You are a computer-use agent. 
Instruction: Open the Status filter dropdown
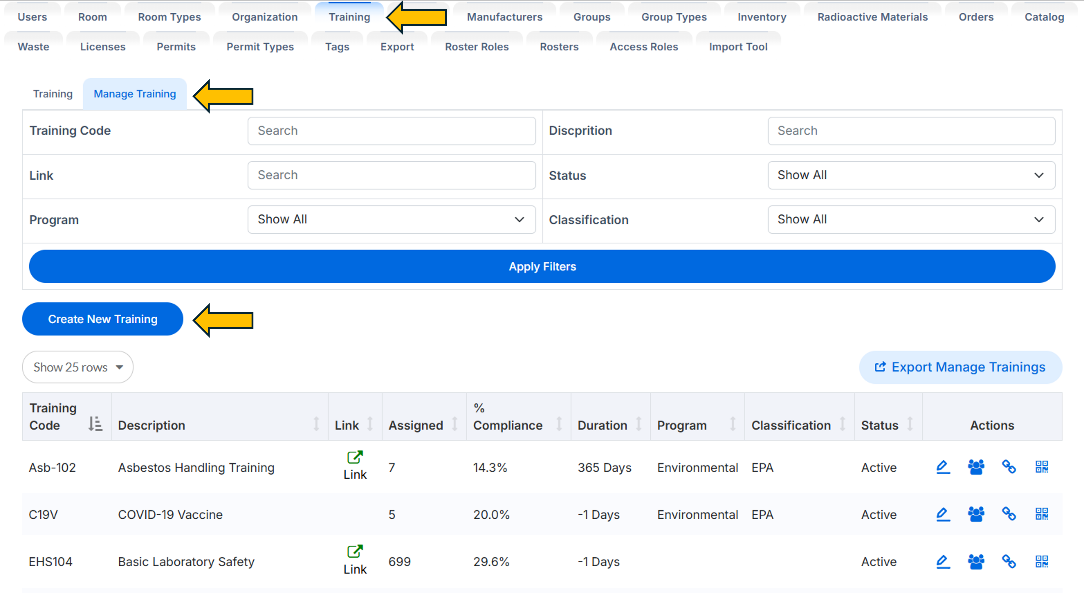(x=911, y=176)
